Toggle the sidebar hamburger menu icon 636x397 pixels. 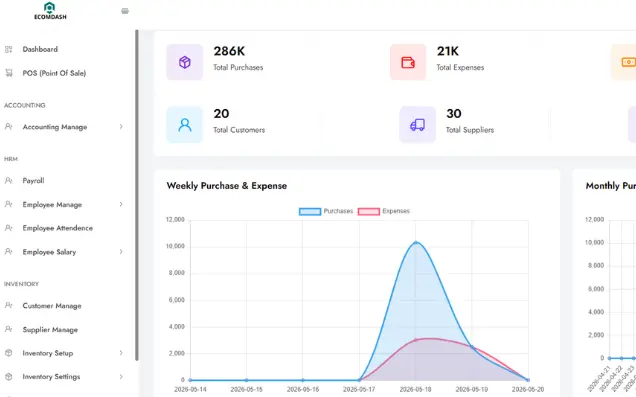coord(125,11)
